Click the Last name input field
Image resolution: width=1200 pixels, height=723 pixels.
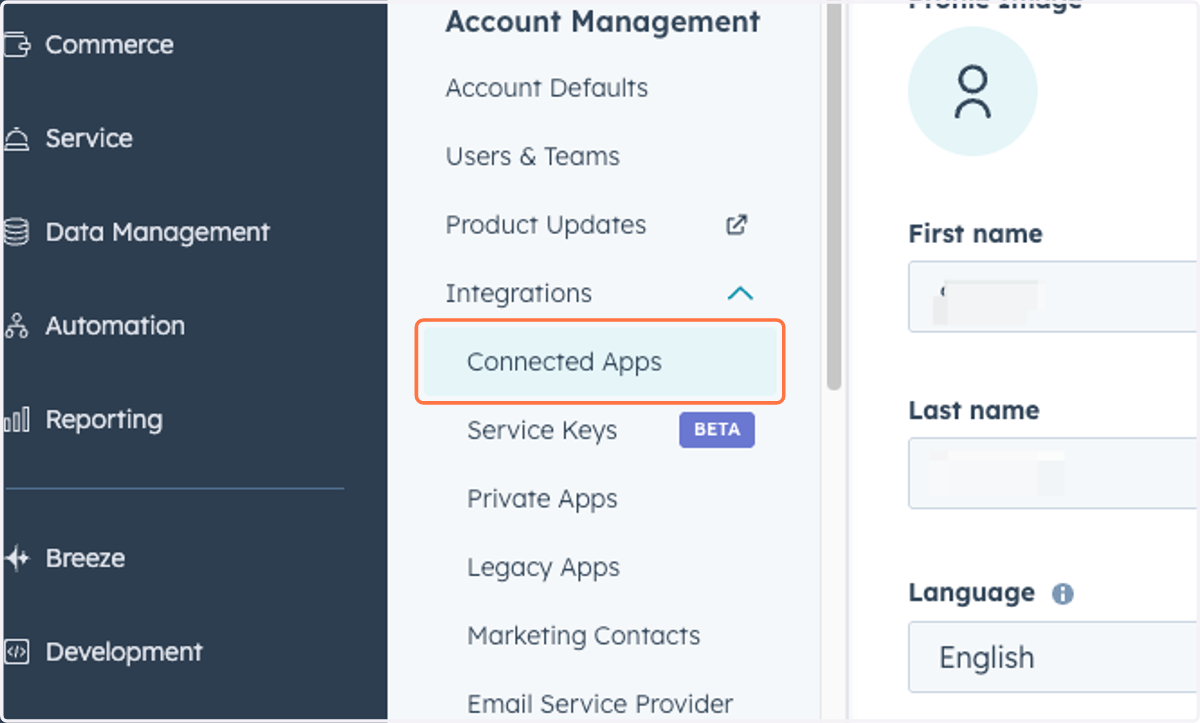point(1054,473)
